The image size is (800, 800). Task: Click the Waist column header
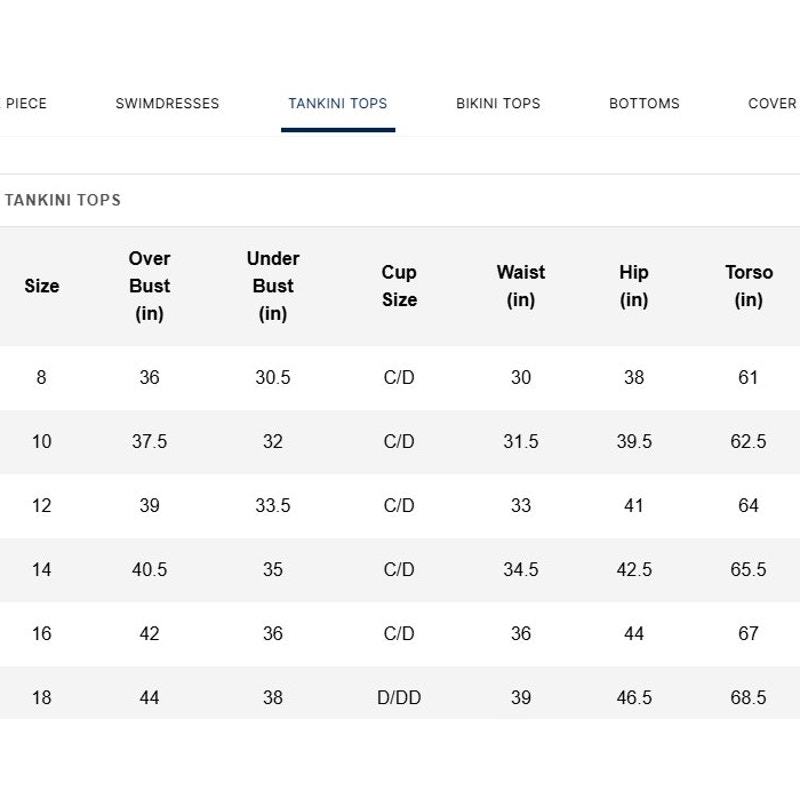coord(521,286)
